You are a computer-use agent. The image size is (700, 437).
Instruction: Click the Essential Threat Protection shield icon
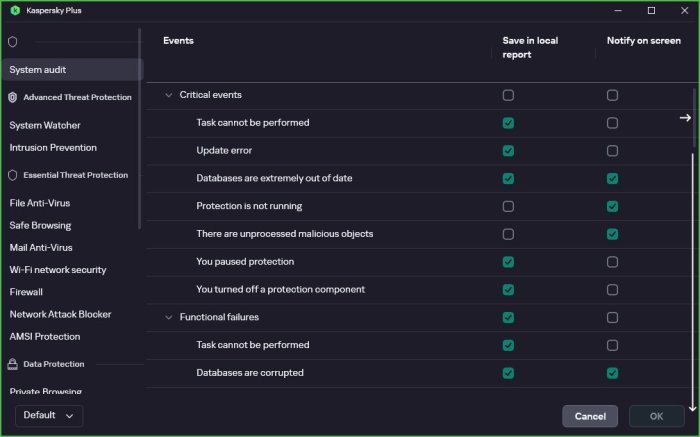(x=13, y=175)
